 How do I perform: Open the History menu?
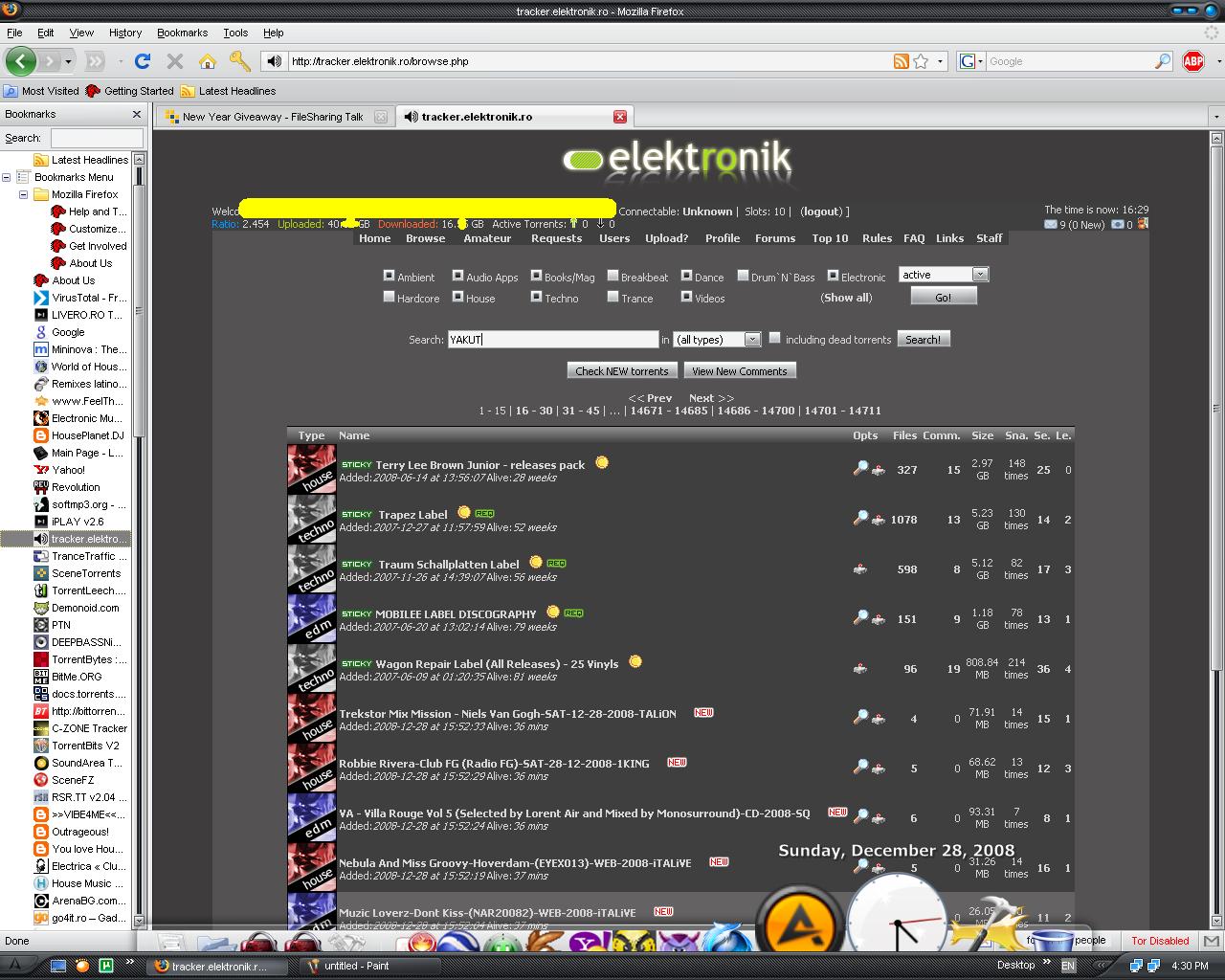[125, 33]
